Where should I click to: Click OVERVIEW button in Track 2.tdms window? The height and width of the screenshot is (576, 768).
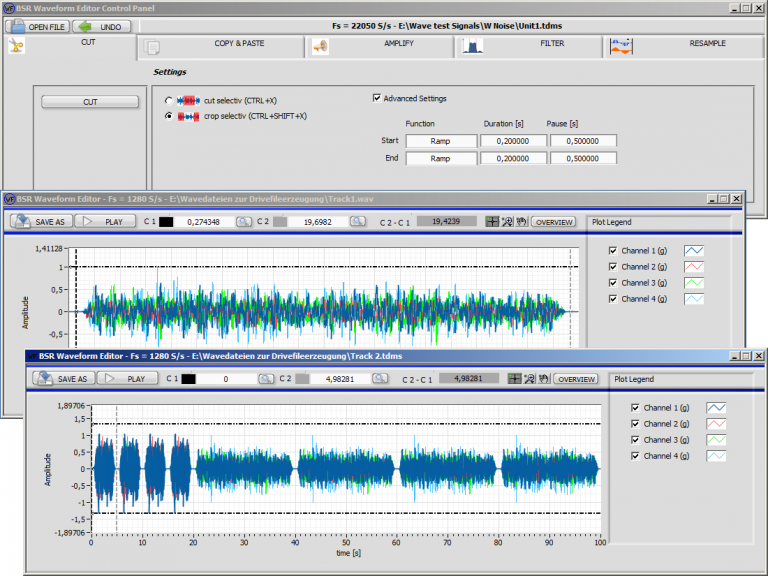(x=577, y=379)
